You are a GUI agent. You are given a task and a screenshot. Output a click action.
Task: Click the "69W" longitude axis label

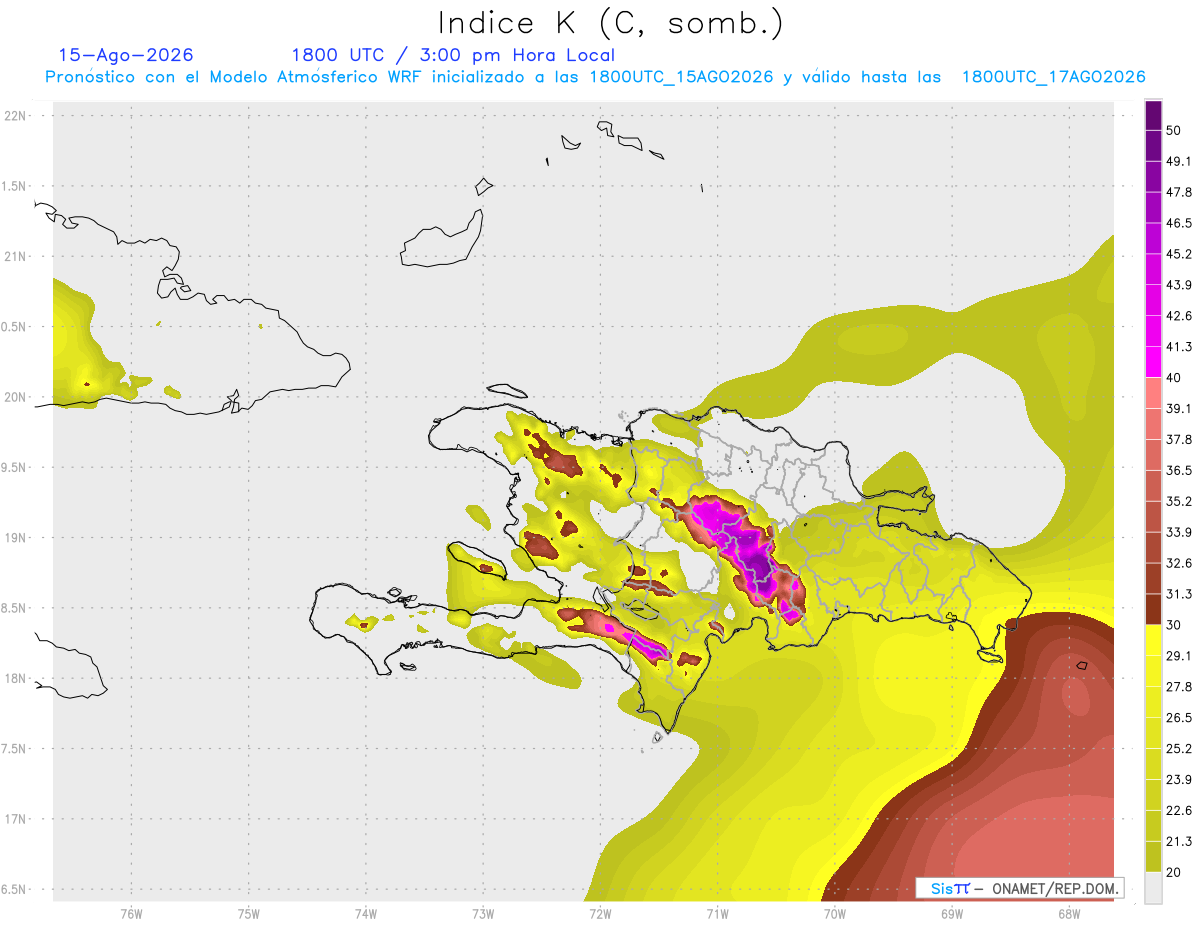point(951,914)
